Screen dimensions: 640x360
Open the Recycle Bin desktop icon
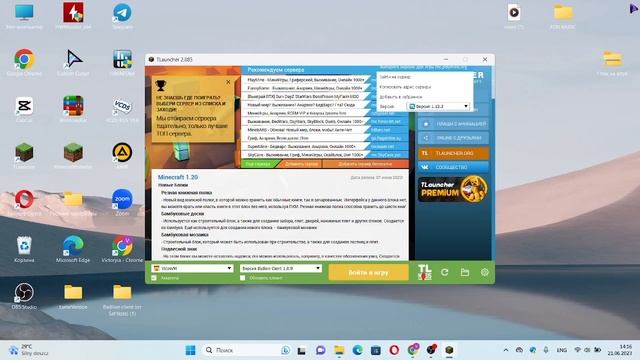click(x=24, y=249)
